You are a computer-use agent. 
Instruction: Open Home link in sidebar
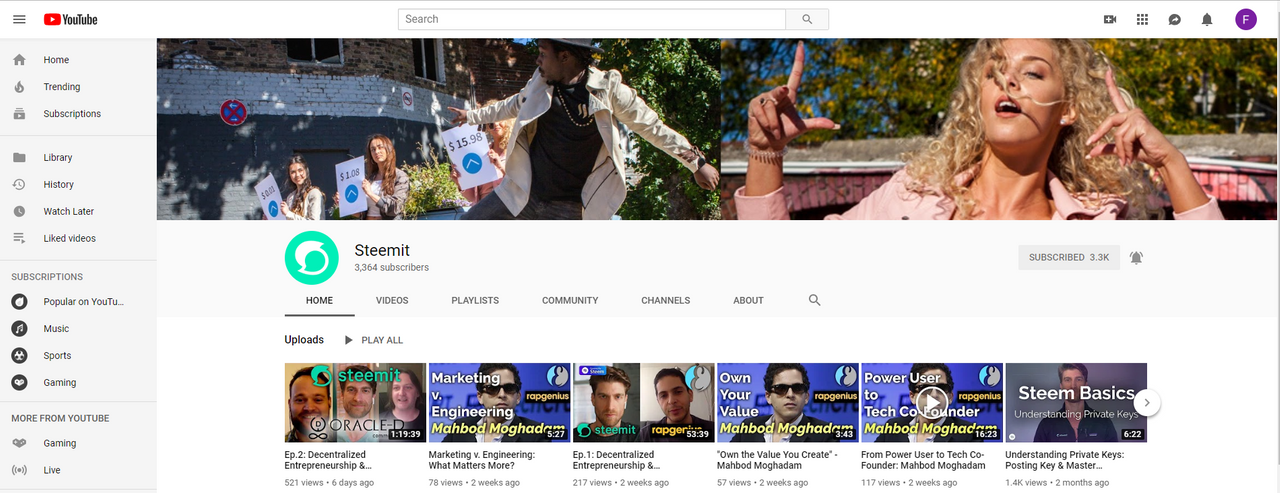click(56, 60)
